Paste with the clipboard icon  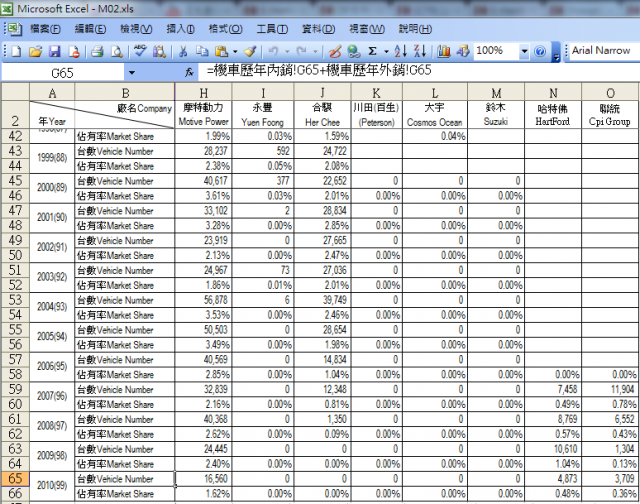(x=221, y=51)
